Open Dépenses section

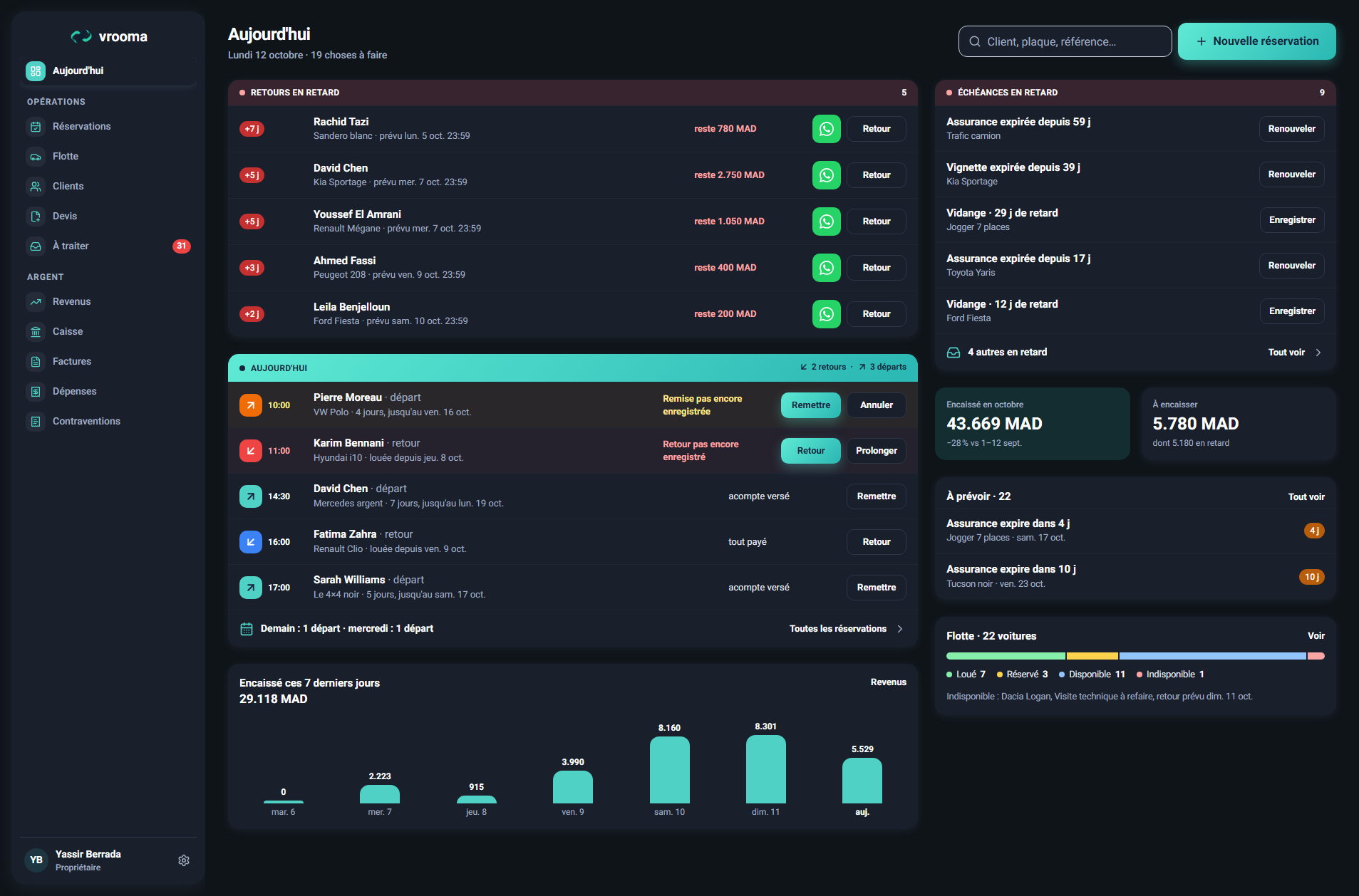point(108,392)
